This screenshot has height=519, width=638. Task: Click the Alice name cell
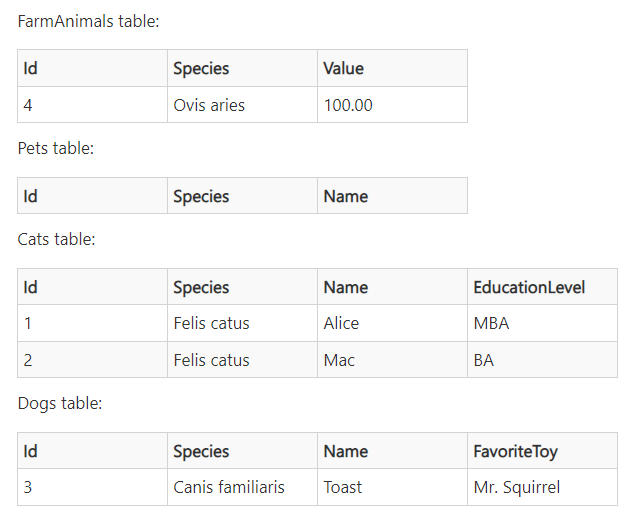tap(392, 323)
